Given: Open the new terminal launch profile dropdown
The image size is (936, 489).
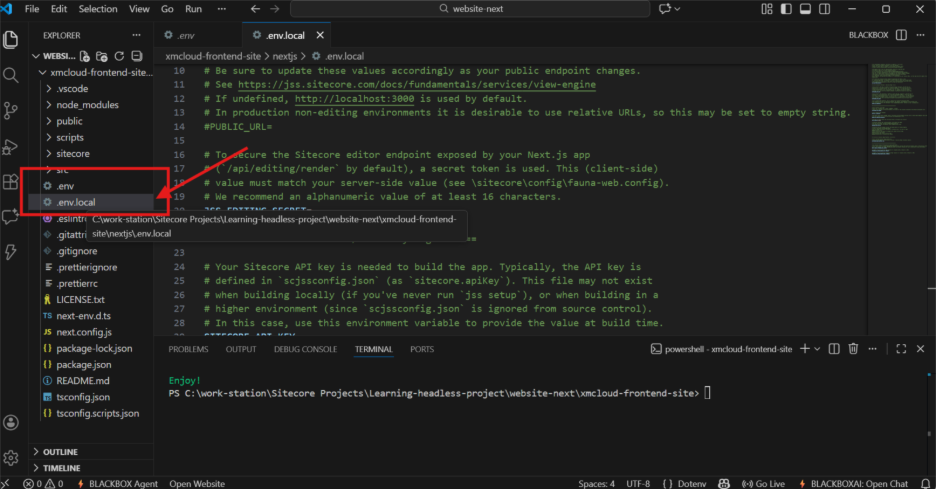Looking at the screenshot, I should (x=819, y=349).
